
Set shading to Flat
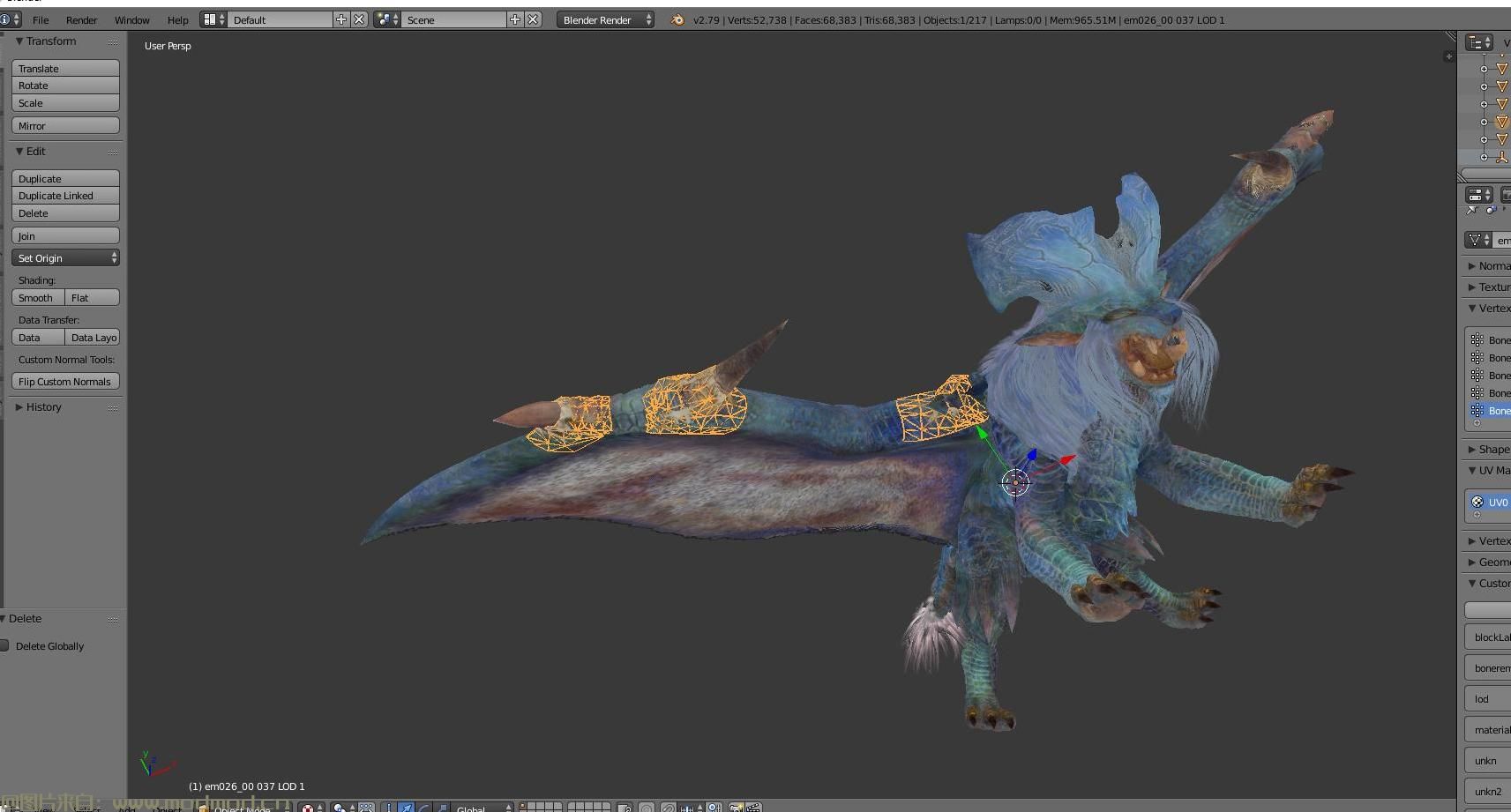coord(93,297)
